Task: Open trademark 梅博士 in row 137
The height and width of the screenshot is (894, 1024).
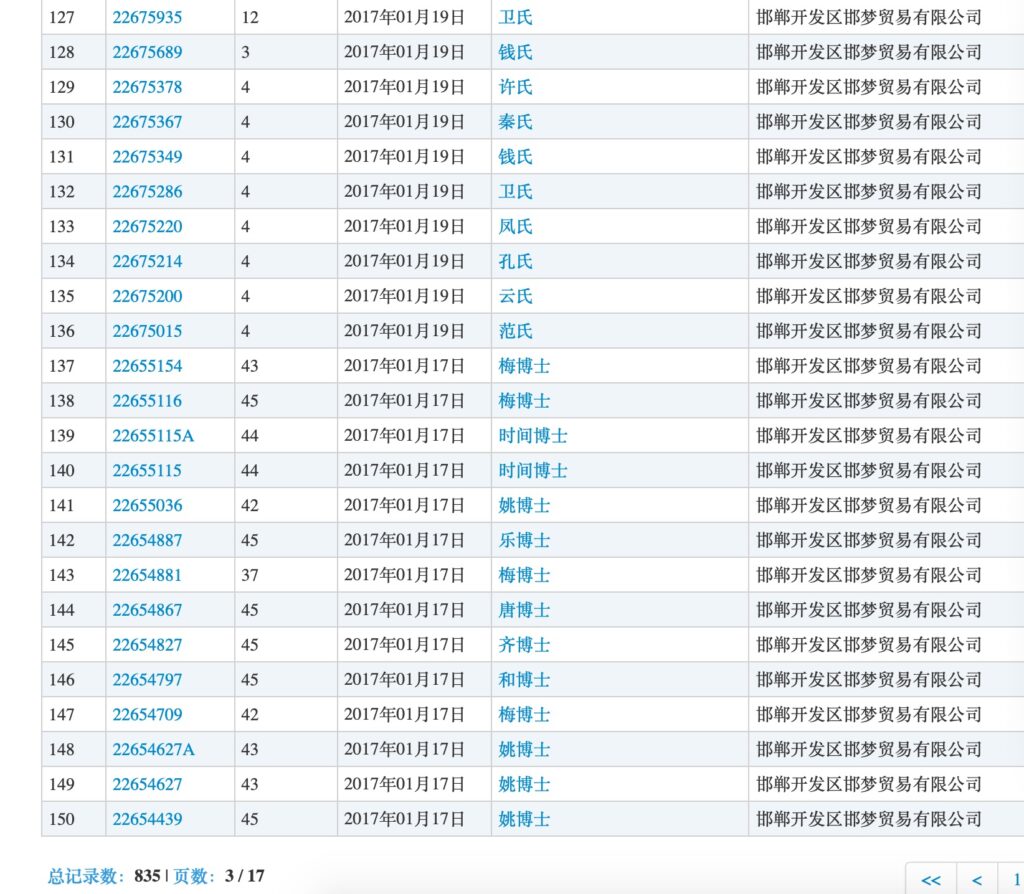Action: 524,366
